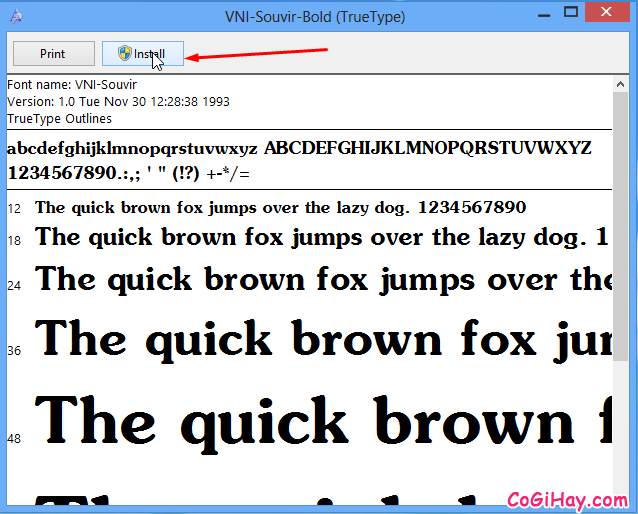The width and height of the screenshot is (638, 514).
Task: Click the size 36 sample sentence
Action: coord(323,341)
